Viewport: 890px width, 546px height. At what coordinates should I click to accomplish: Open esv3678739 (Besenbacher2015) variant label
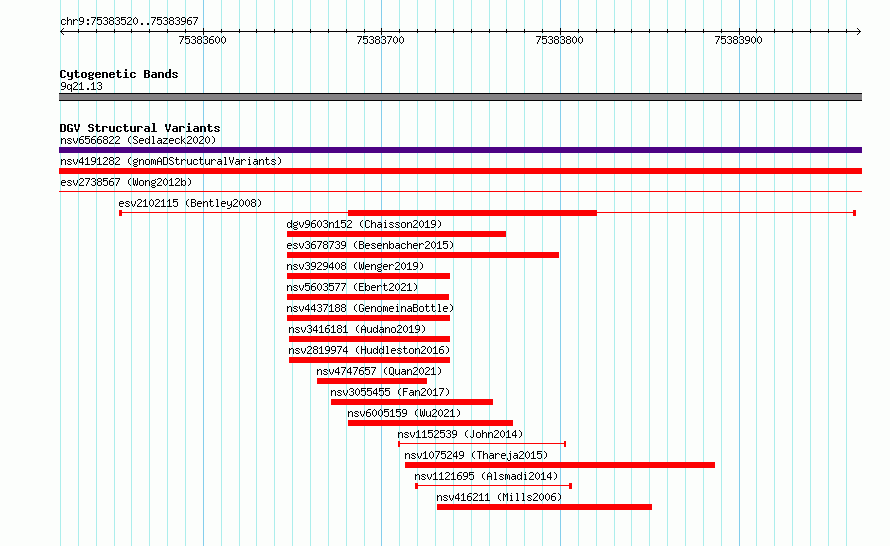click(x=370, y=245)
